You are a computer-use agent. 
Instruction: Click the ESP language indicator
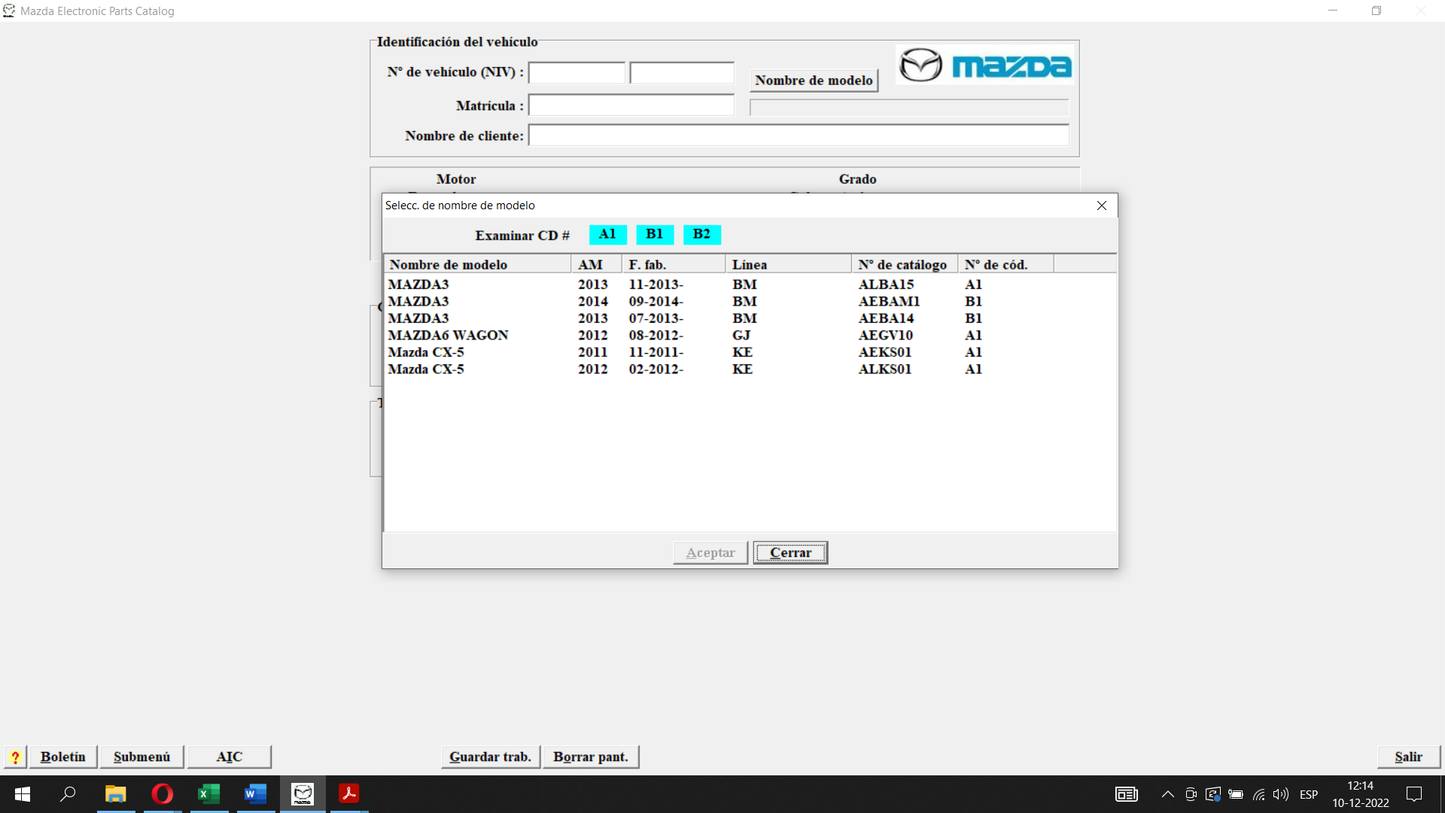[1308, 794]
